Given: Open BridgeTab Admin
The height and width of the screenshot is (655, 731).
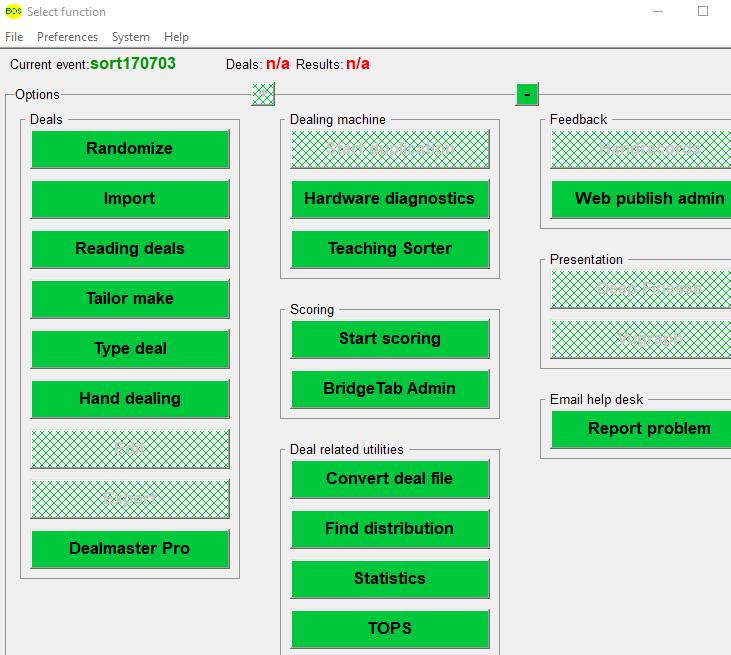Looking at the screenshot, I should 390,389.
